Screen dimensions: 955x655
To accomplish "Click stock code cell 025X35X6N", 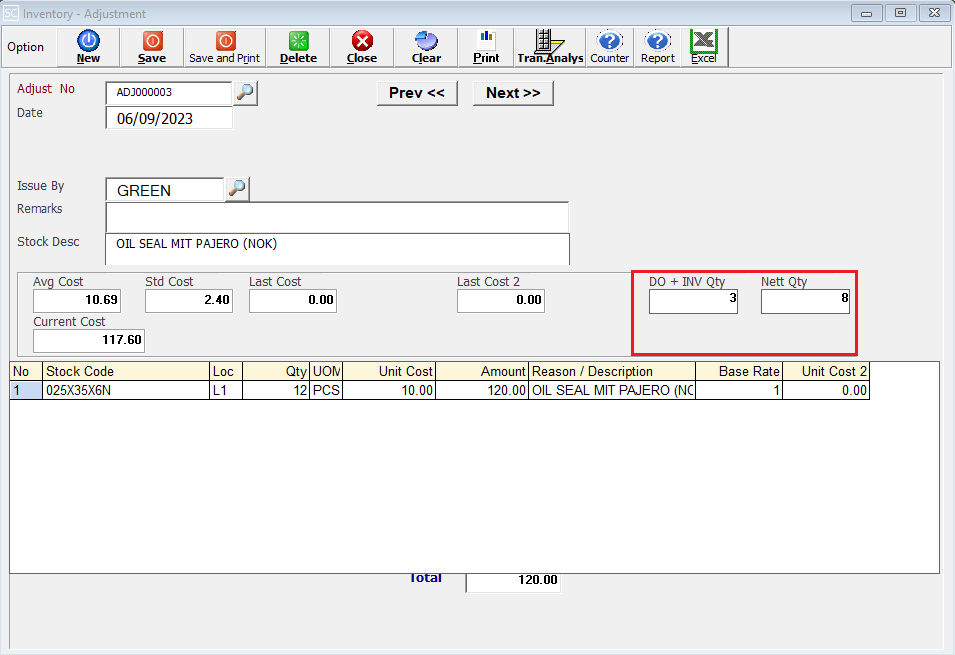I will [x=126, y=391].
